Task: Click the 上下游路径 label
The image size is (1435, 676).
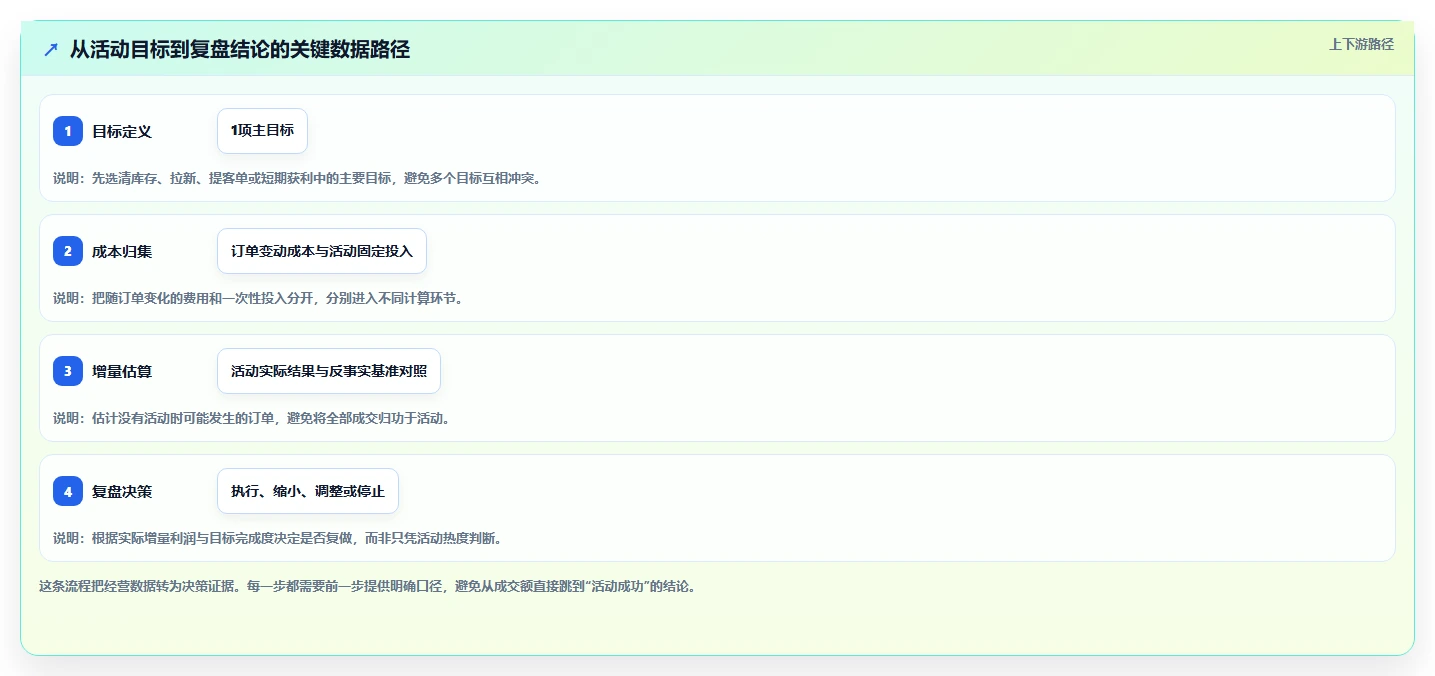Action: click(x=1361, y=44)
